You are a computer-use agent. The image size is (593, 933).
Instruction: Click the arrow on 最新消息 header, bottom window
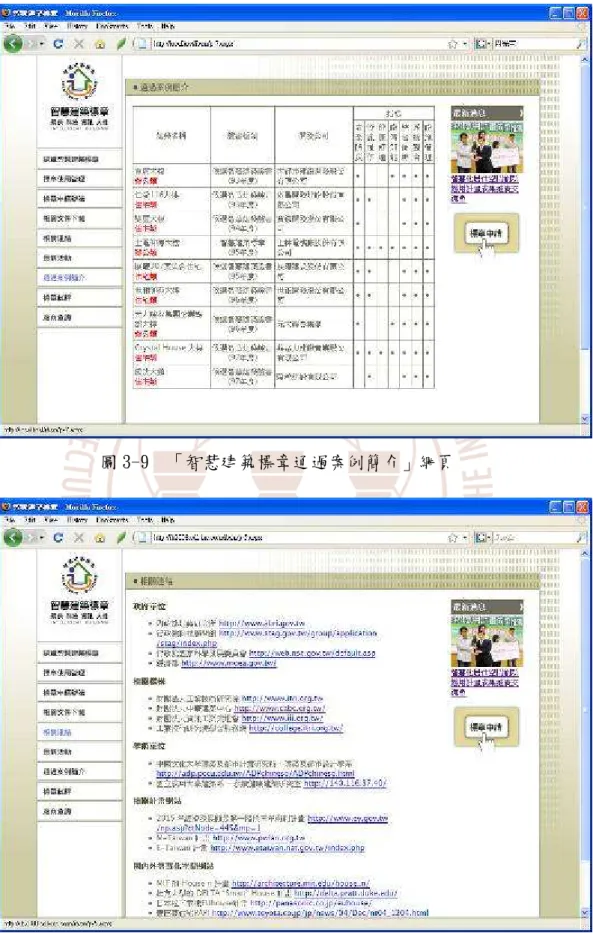[520, 607]
